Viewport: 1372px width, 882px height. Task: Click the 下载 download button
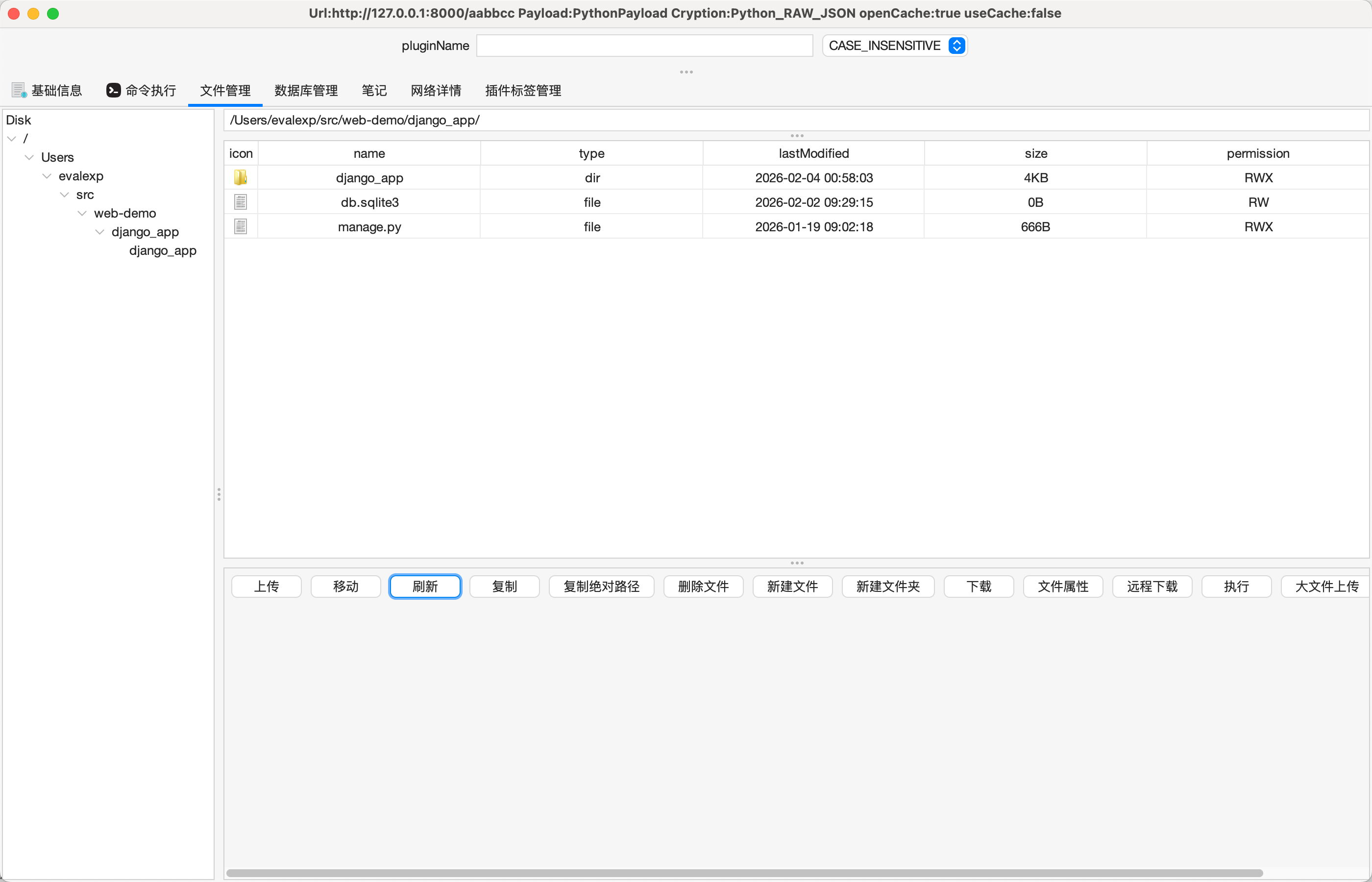click(x=978, y=586)
